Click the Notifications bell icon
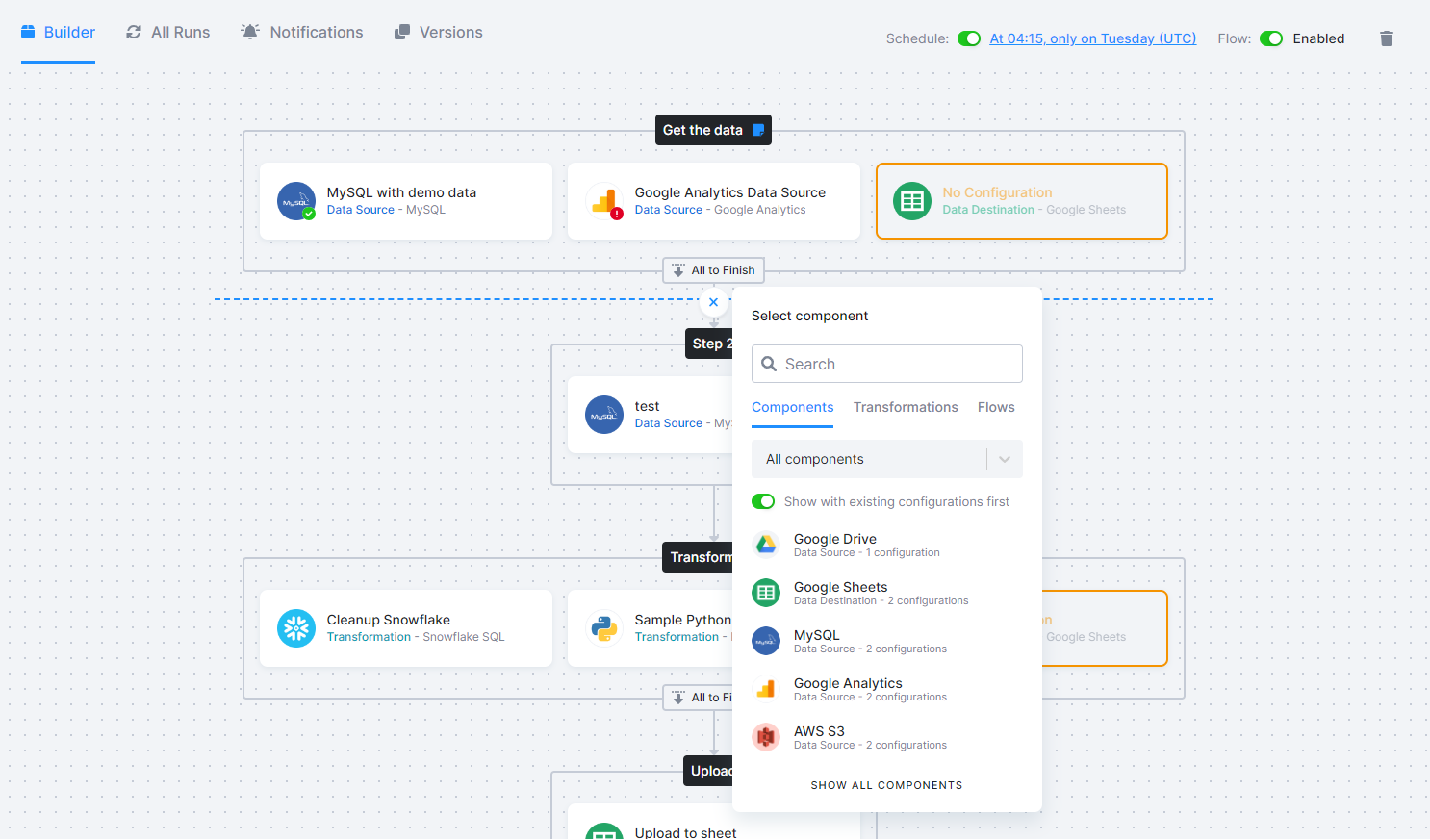This screenshot has width=1430, height=840. point(249,31)
